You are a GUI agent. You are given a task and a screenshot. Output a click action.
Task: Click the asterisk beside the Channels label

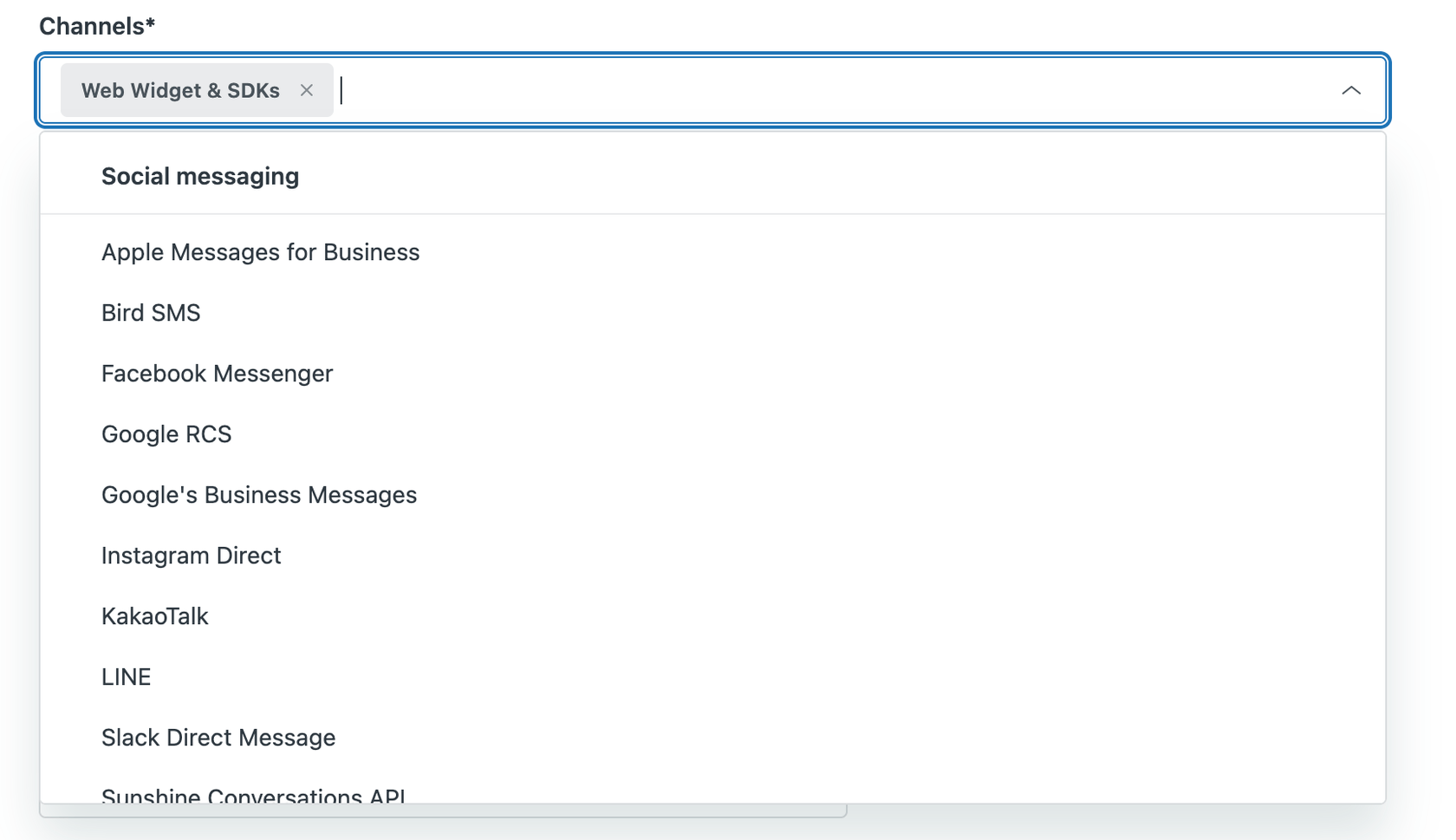coord(151,23)
